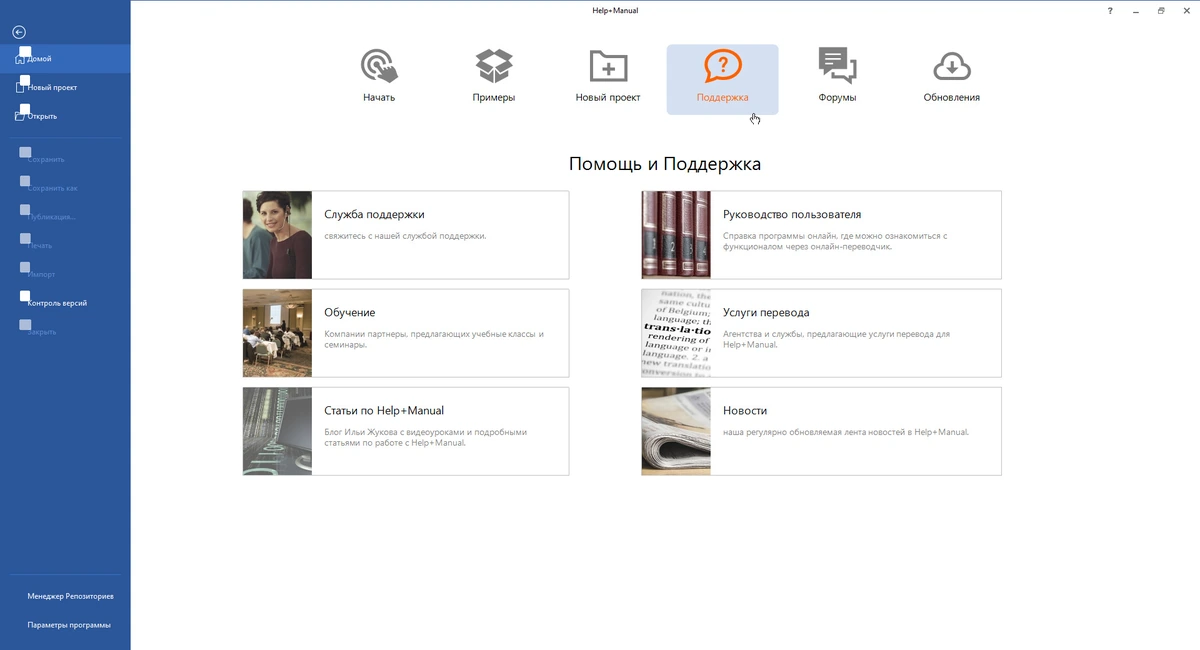Viewport: 1200px width, 650px height.
Task: Open the Обучение card
Action: tap(406, 333)
